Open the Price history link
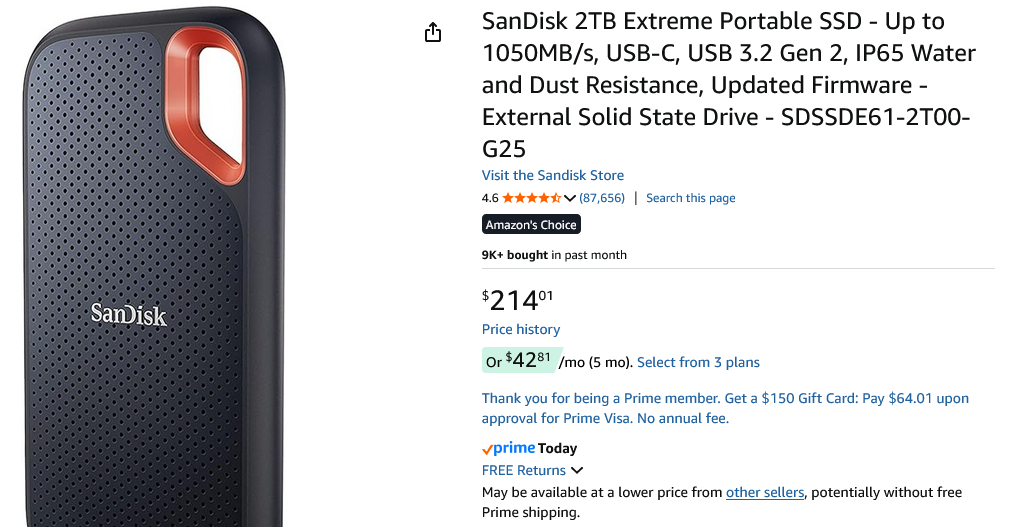The height and width of the screenshot is (527, 1009). coord(521,329)
